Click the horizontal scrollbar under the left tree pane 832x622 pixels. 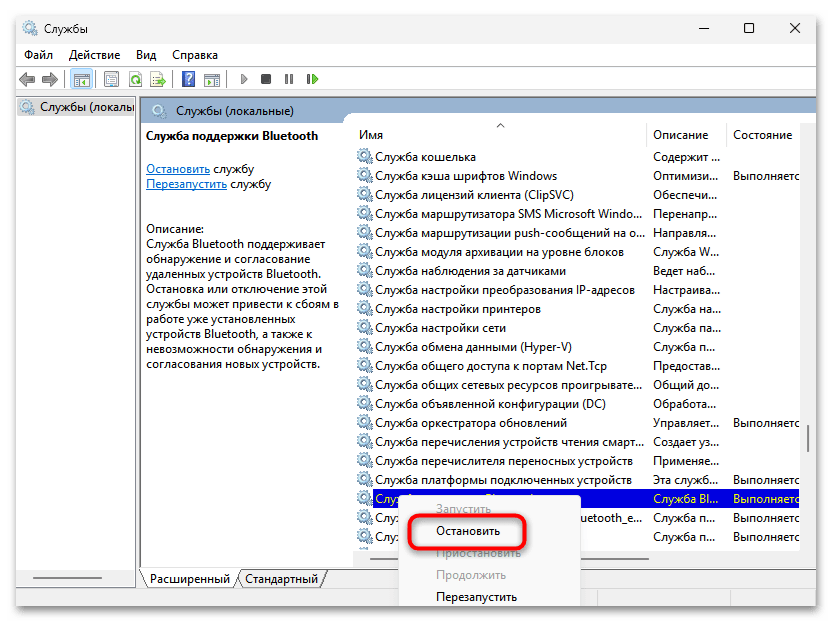click(x=67, y=578)
